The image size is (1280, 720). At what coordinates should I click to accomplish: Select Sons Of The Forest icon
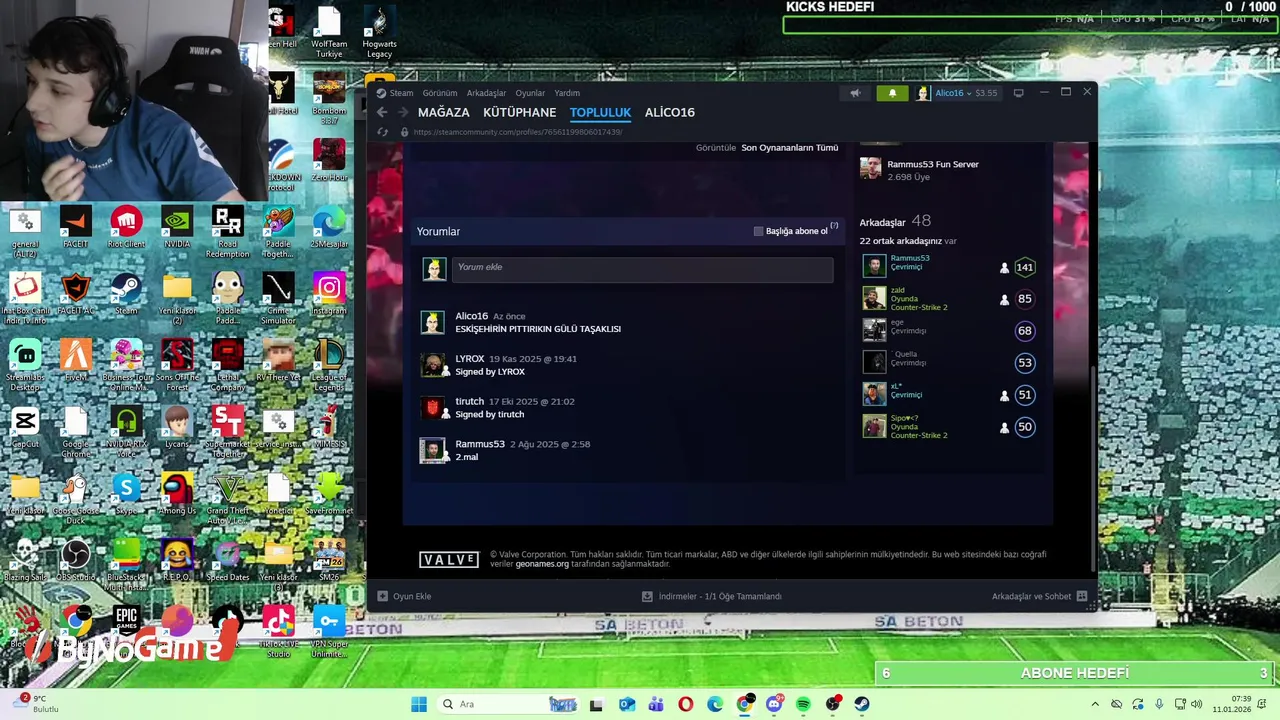coord(177,365)
